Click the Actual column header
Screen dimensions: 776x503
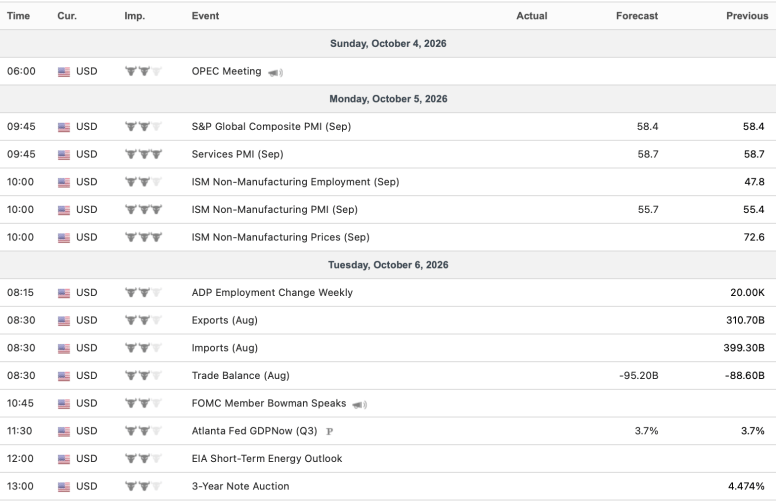point(532,16)
